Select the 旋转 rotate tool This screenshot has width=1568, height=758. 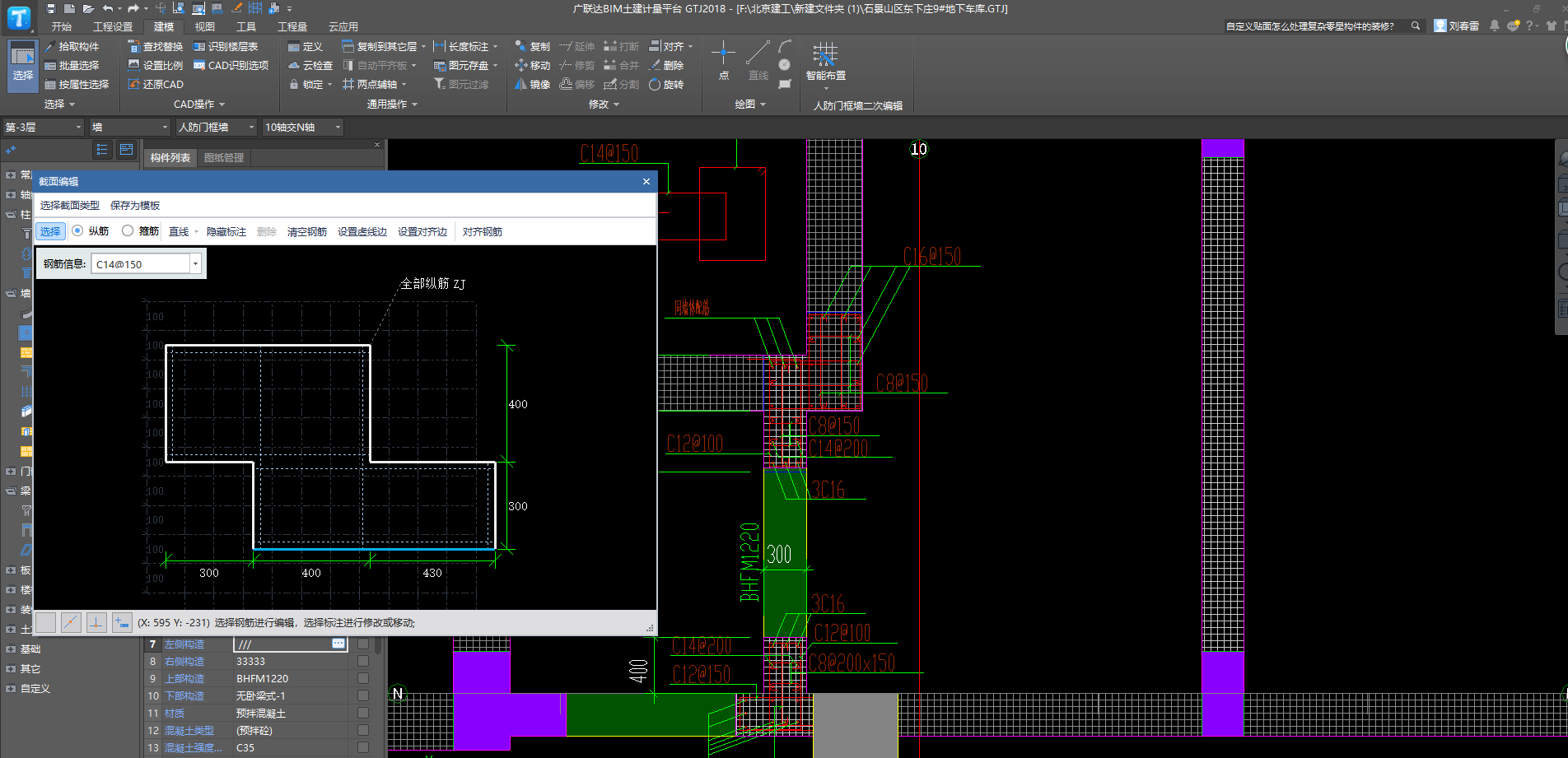666,85
